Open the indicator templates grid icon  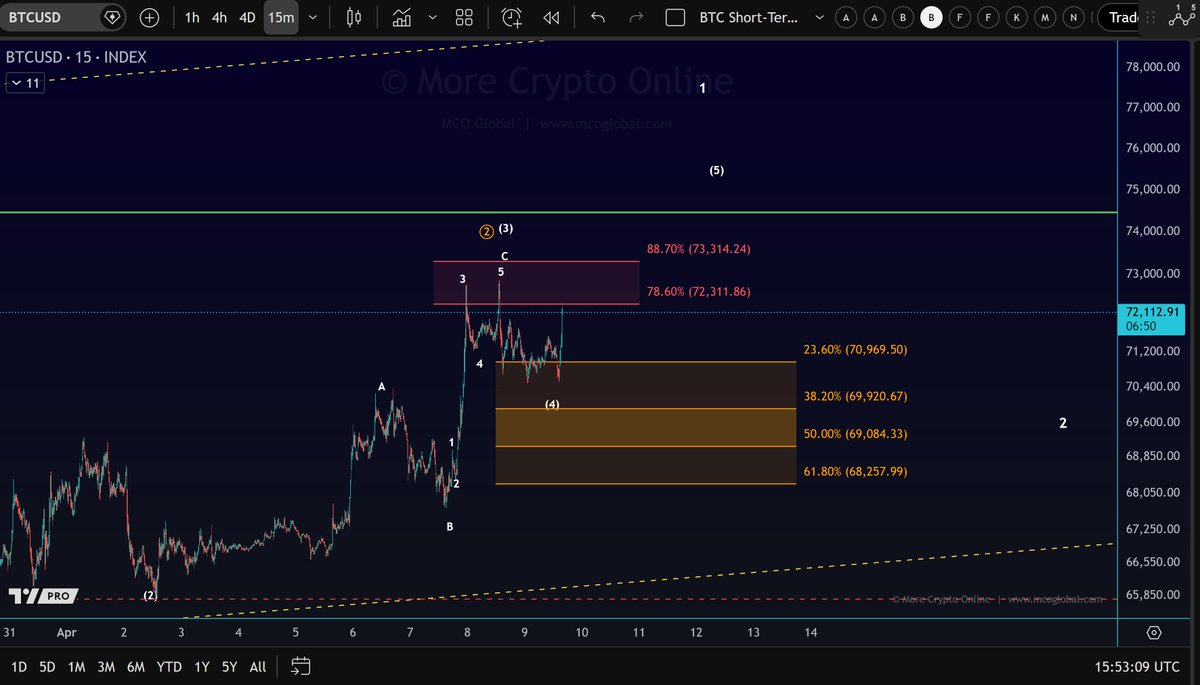(464, 17)
